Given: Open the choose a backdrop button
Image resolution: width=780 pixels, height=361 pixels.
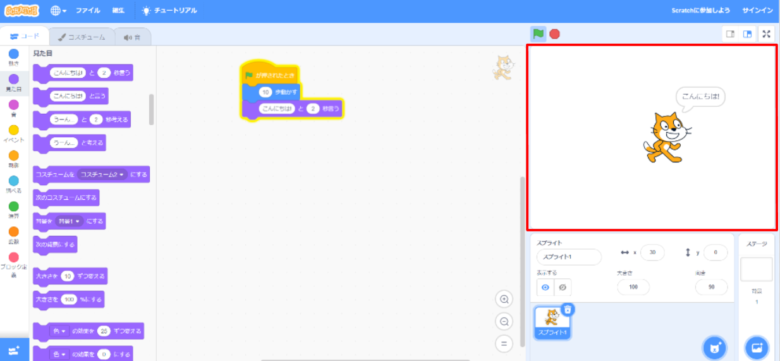Looking at the screenshot, I should [x=757, y=347].
